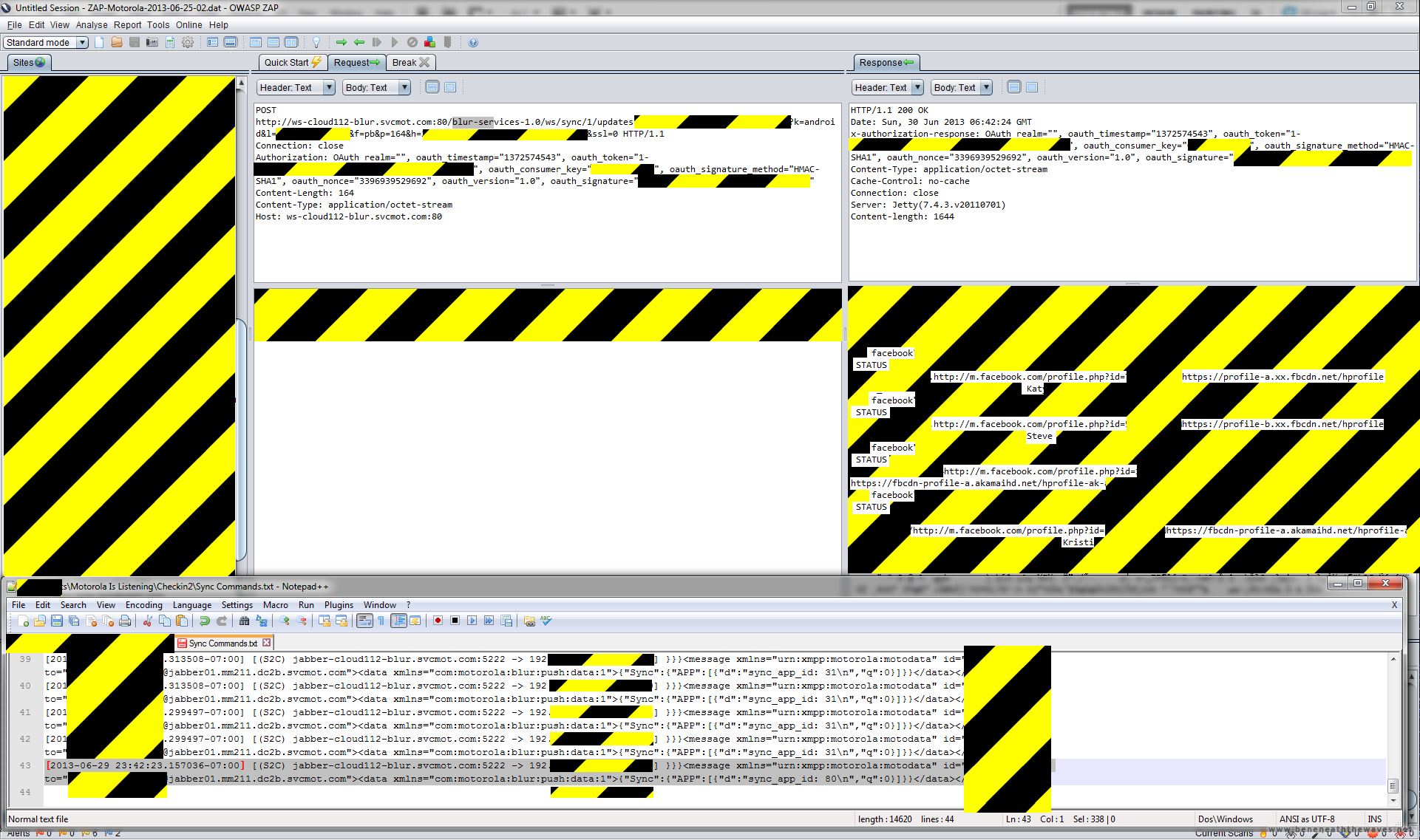This screenshot has width=1420, height=840.
Task: Cut selection in Notepad++ toolbar
Action: [x=148, y=621]
